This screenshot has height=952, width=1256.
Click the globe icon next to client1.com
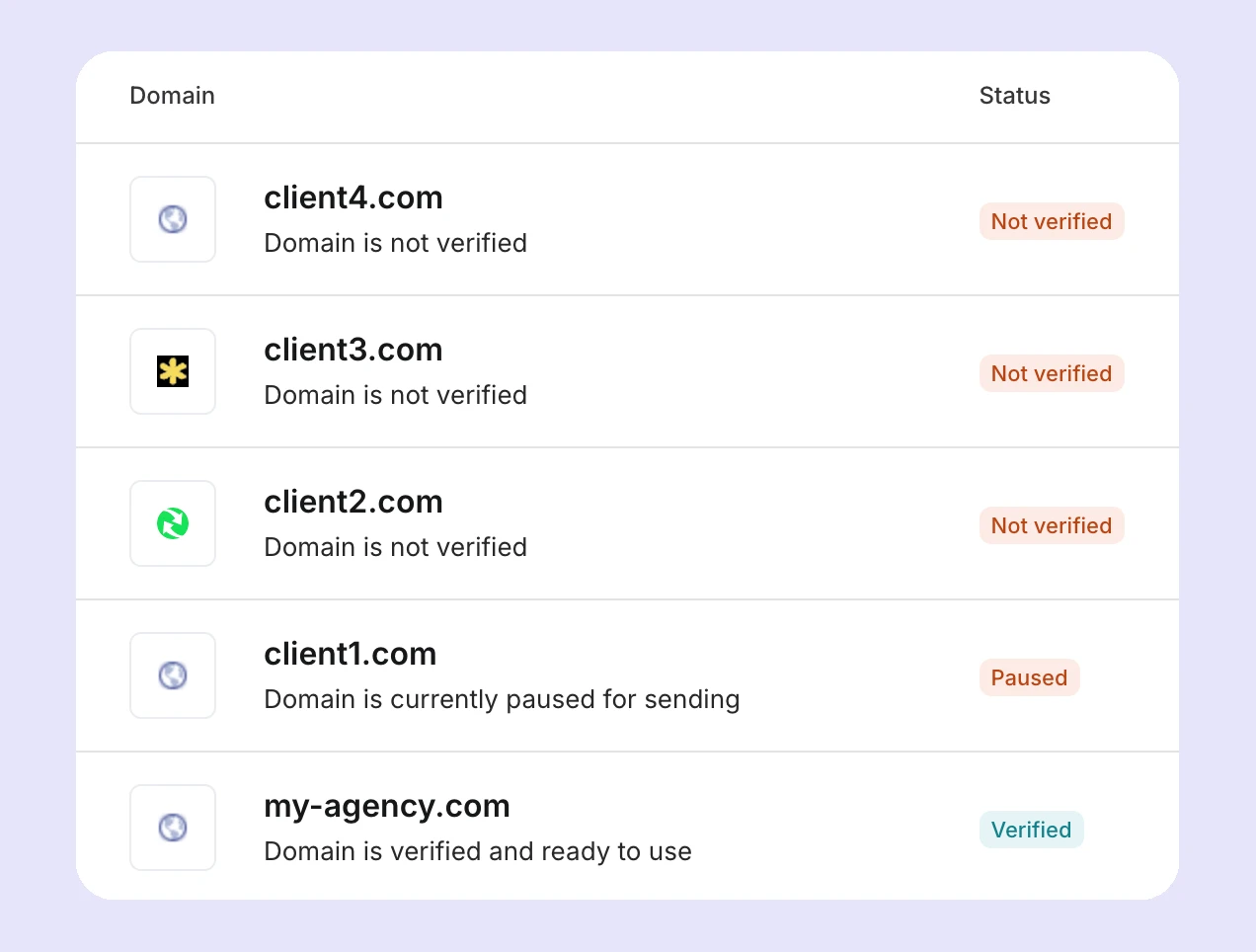[x=173, y=675]
